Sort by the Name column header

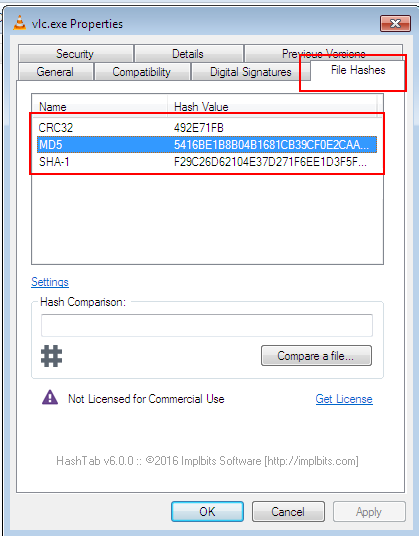[99, 107]
